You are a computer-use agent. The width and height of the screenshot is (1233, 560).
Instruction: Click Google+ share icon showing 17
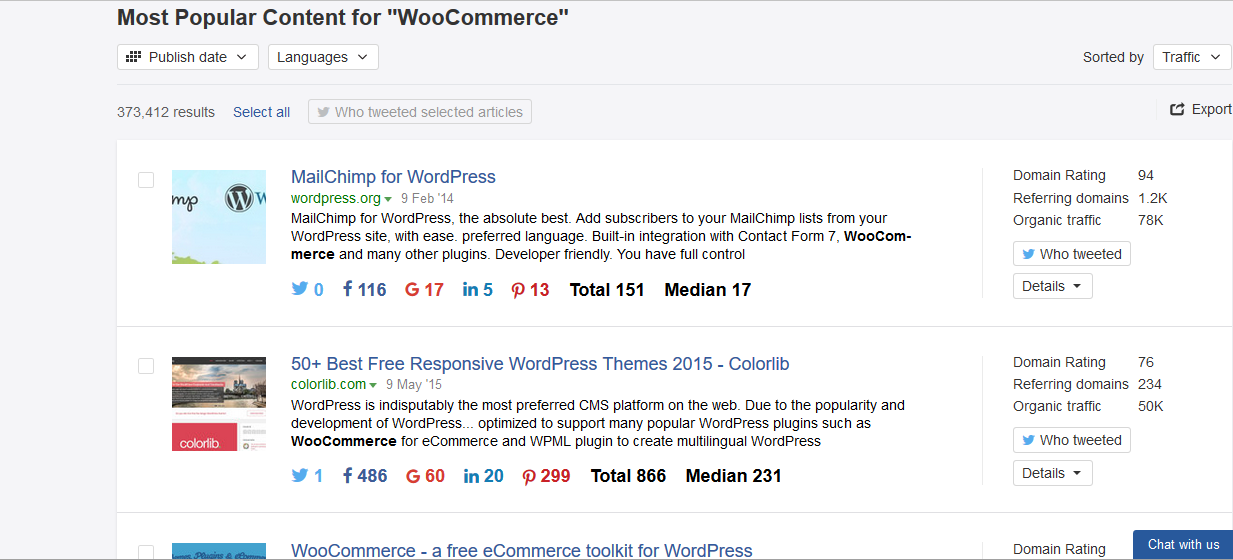[412, 289]
